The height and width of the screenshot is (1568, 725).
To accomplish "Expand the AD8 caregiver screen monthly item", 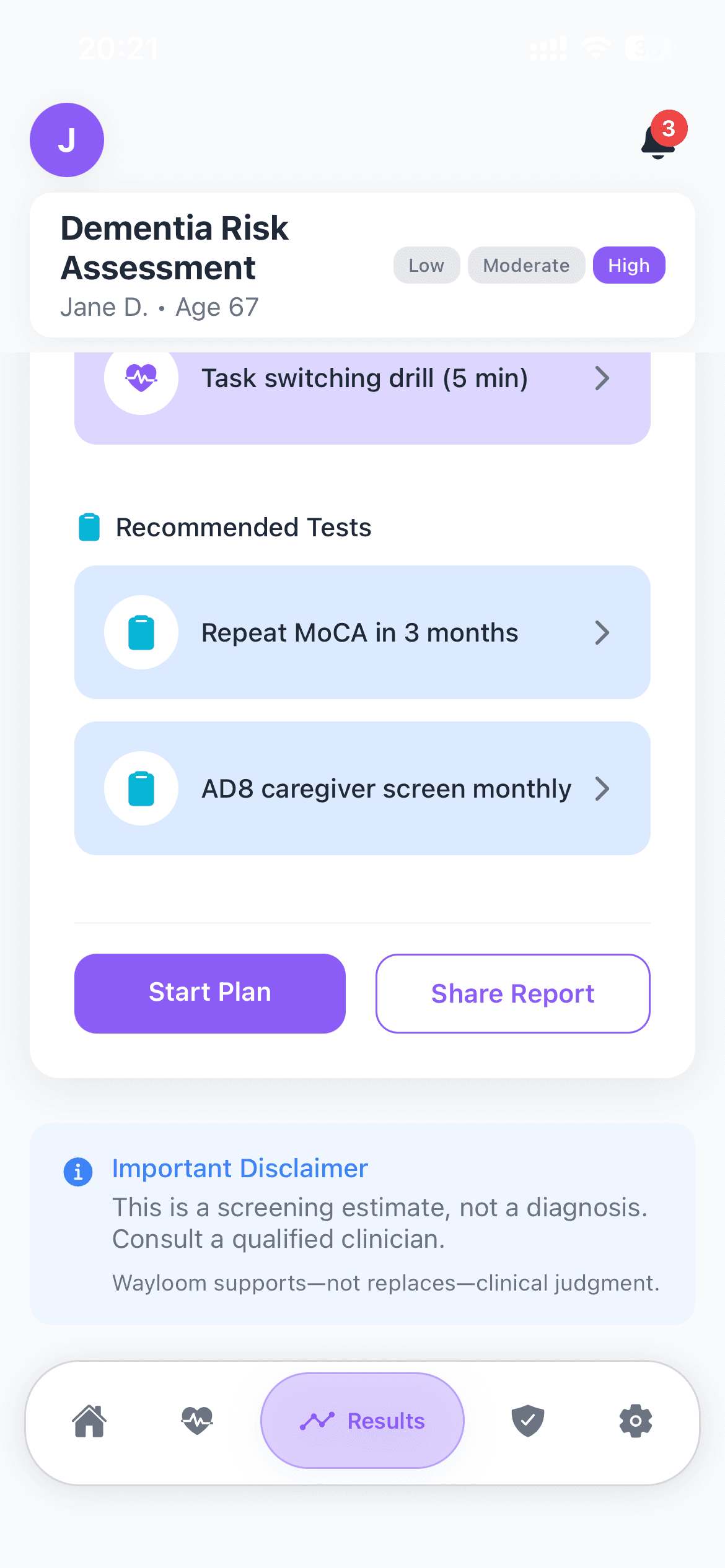I will click(362, 788).
